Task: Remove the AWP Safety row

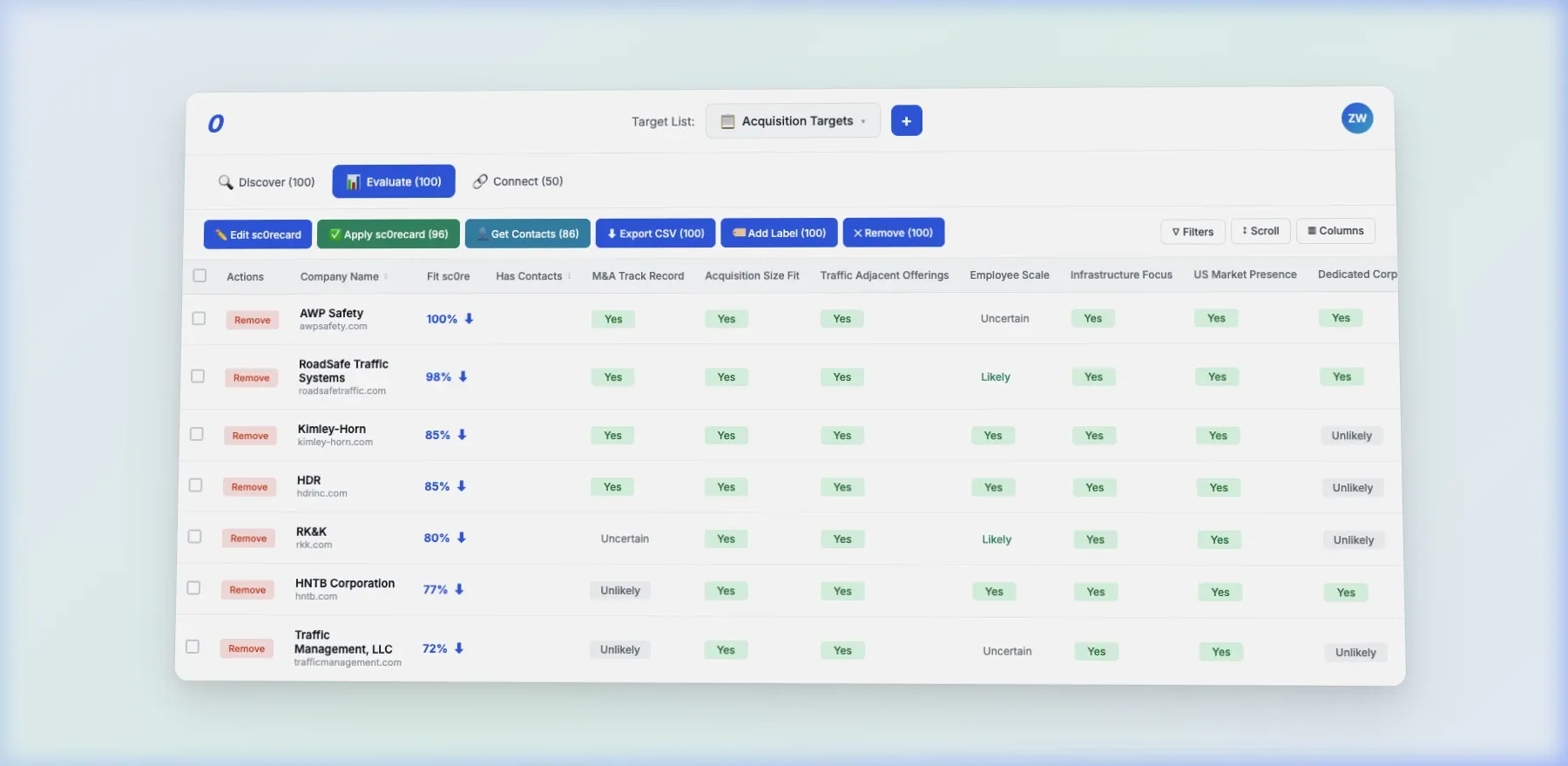Action: [253, 320]
